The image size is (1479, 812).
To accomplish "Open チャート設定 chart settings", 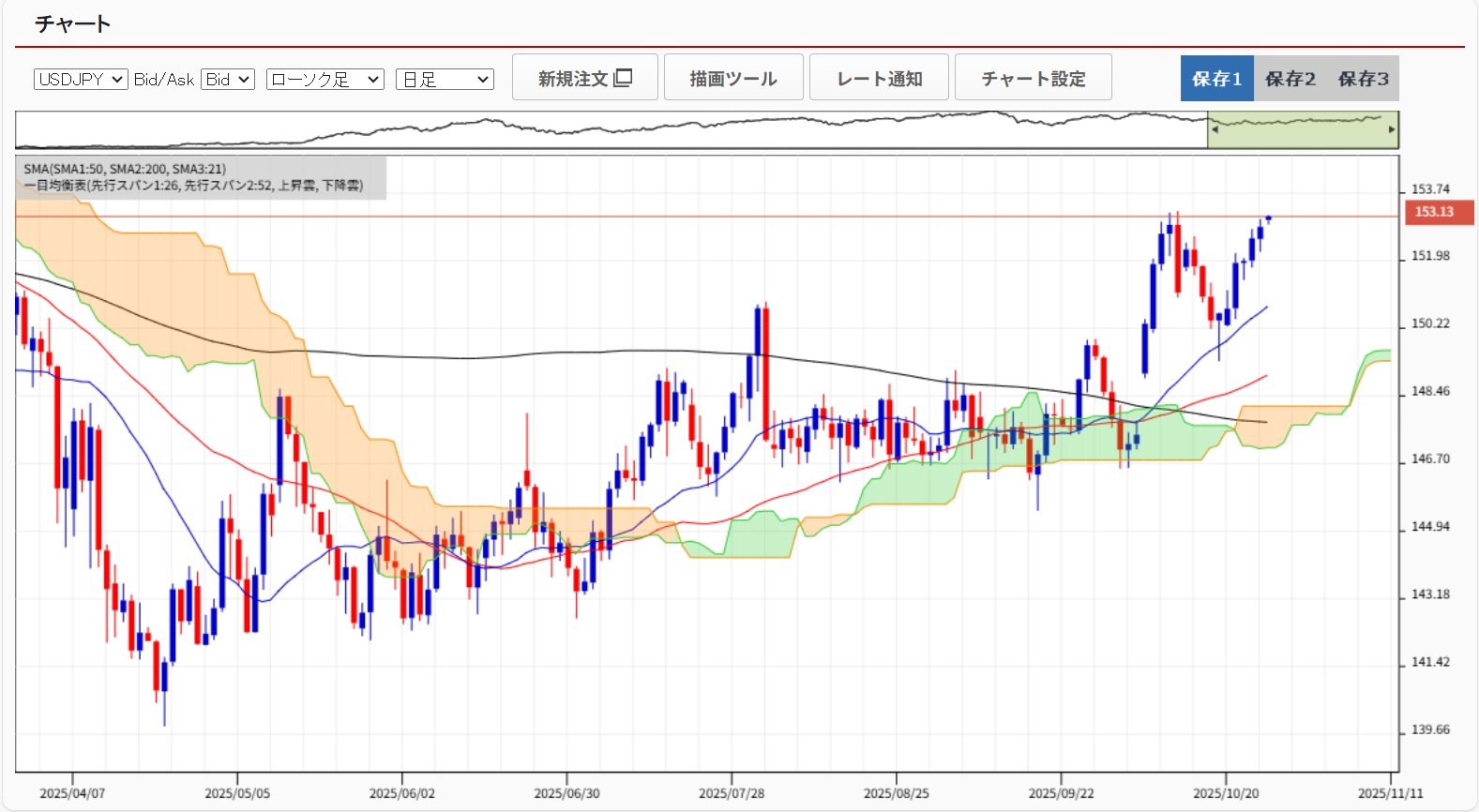I will click(x=1033, y=78).
